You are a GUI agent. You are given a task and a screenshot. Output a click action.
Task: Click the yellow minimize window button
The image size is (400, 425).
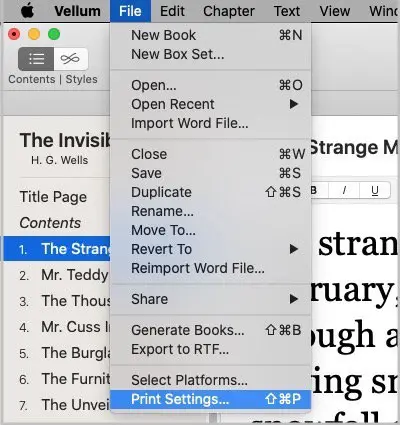[x=34, y=34]
